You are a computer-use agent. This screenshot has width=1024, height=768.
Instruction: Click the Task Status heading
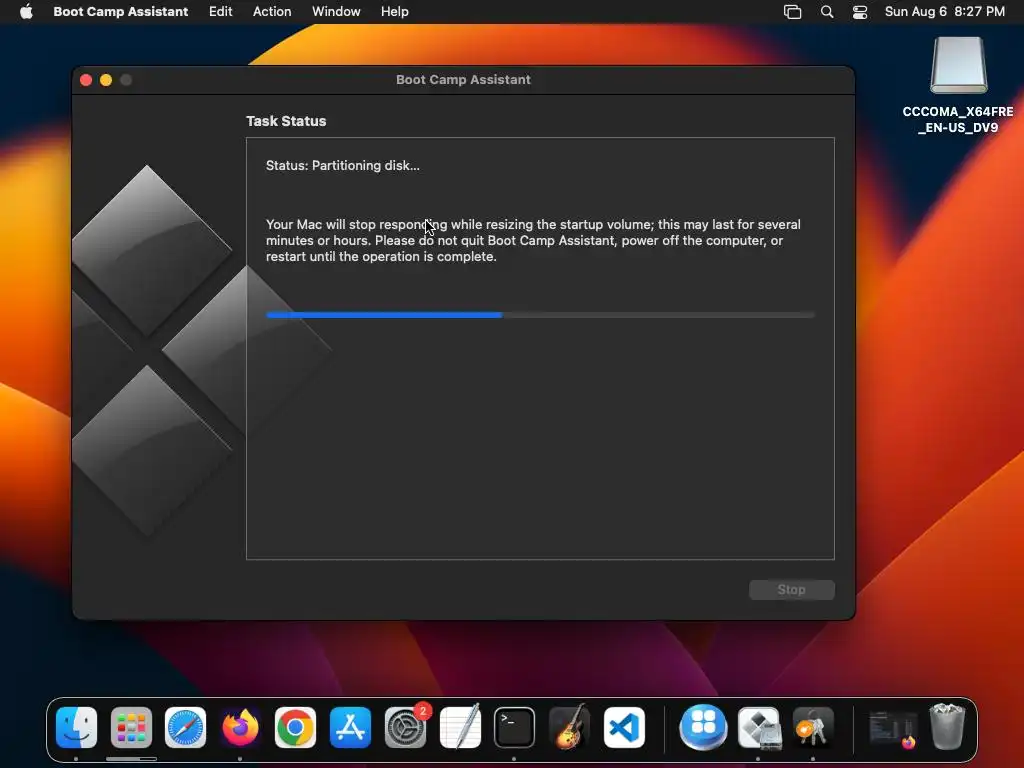click(286, 121)
